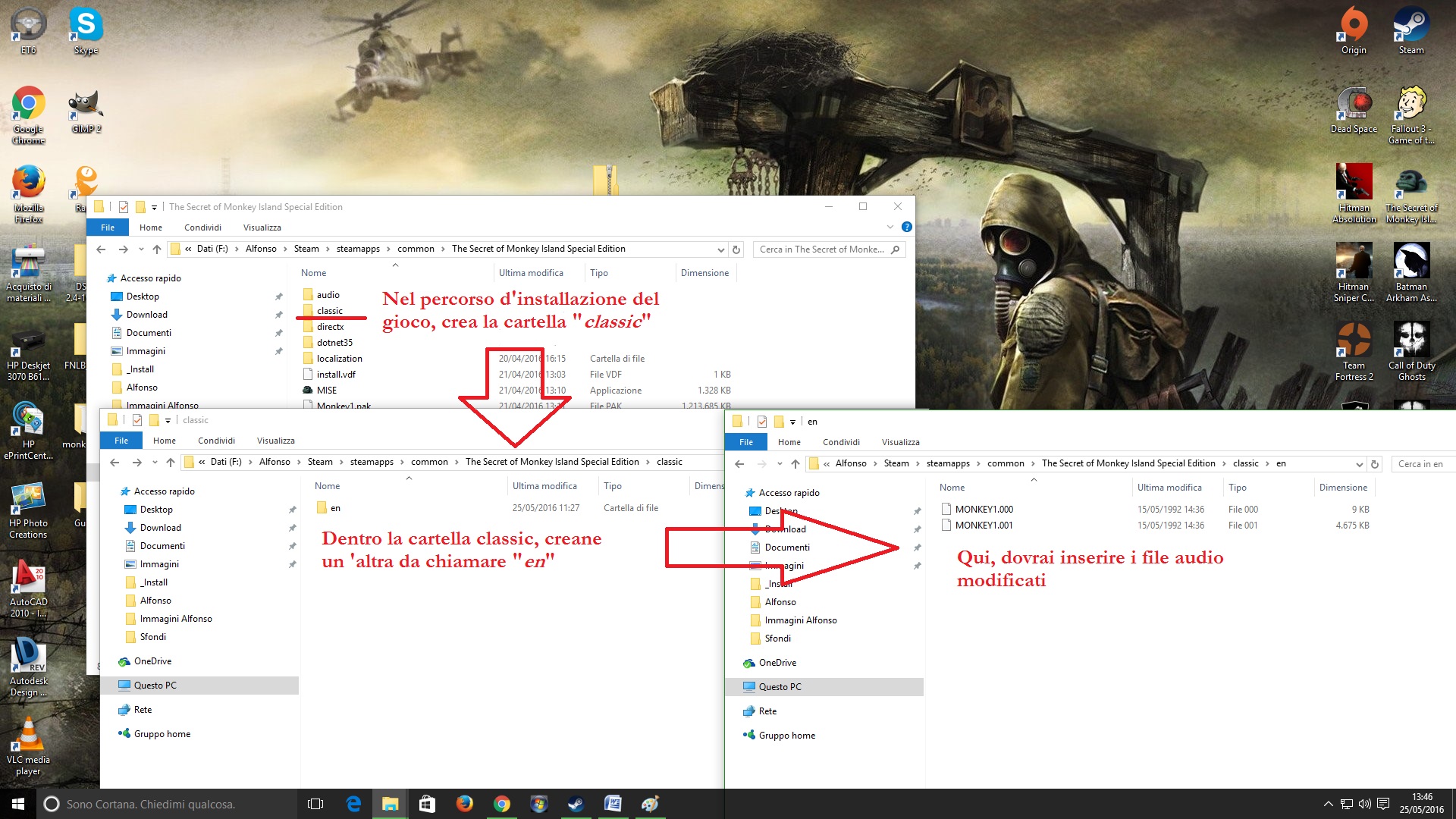Screen dimensions: 1456x819
Task: Expand address bar history dropdown in top window
Action: point(720,249)
